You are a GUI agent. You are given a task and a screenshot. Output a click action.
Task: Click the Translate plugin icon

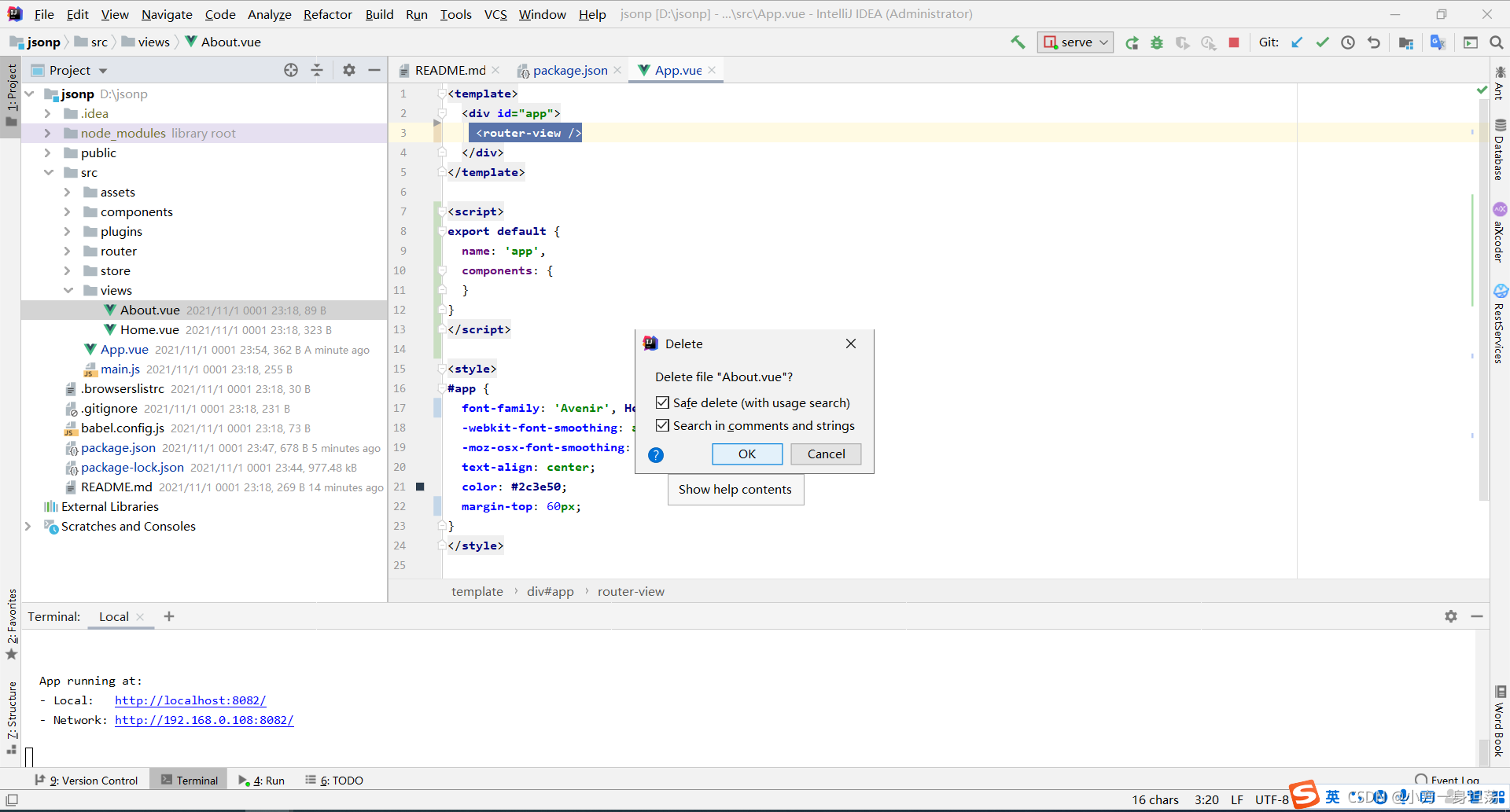point(1438,42)
